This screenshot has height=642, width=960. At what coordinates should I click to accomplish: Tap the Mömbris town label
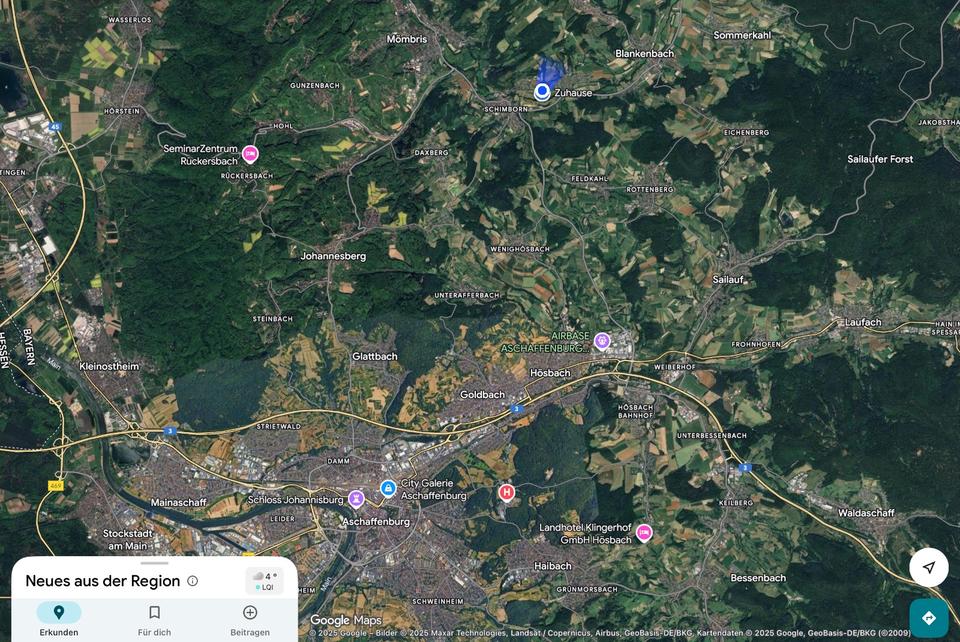tap(407, 39)
